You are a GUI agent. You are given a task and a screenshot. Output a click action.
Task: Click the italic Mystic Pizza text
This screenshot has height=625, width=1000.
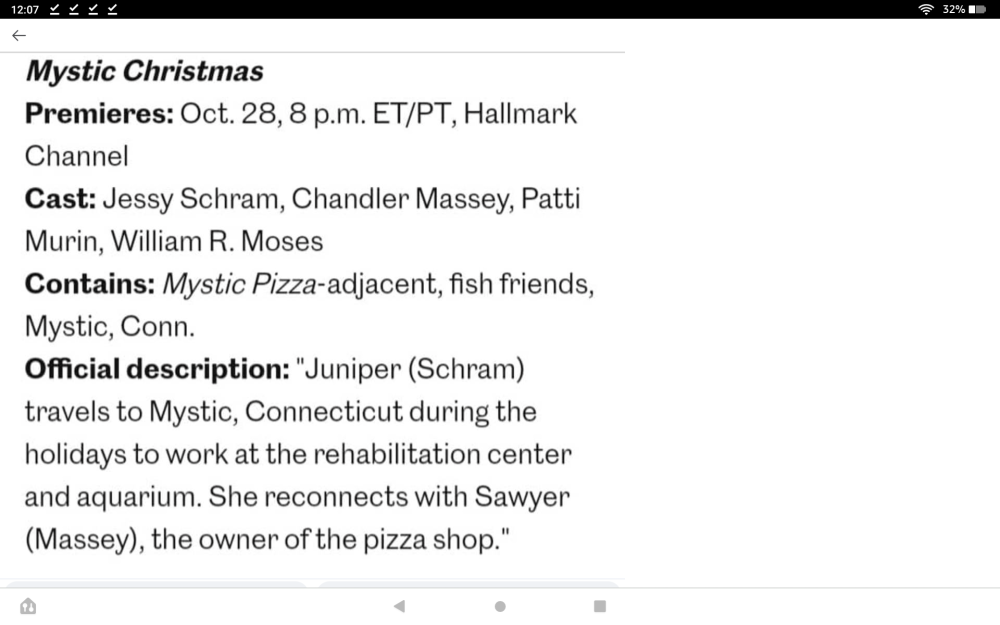[237, 284]
